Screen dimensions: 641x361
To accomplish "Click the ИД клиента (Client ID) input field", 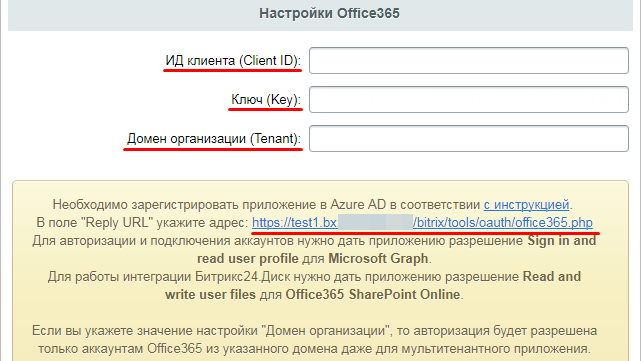I will click(x=468, y=61).
